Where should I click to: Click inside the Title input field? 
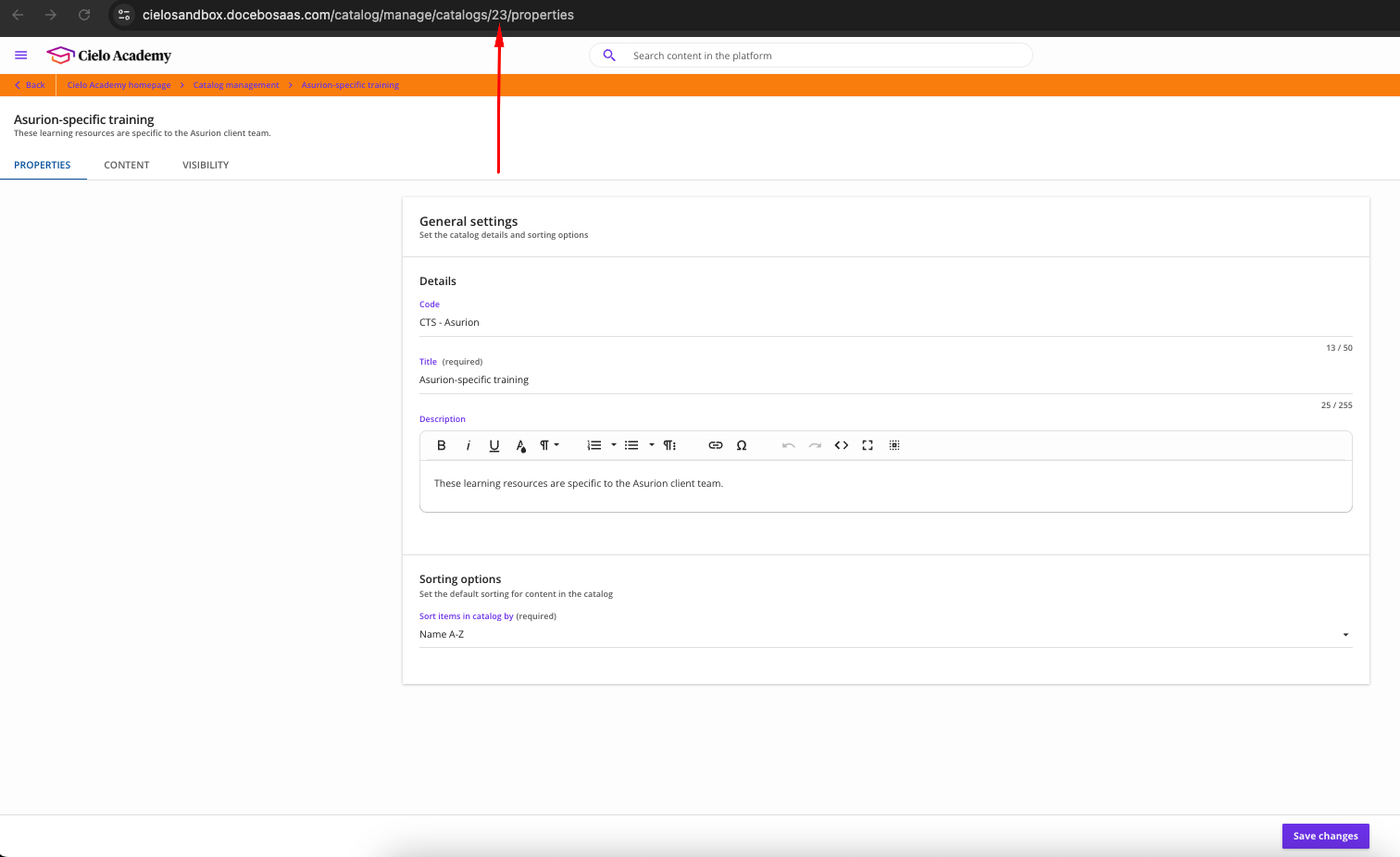point(648,379)
